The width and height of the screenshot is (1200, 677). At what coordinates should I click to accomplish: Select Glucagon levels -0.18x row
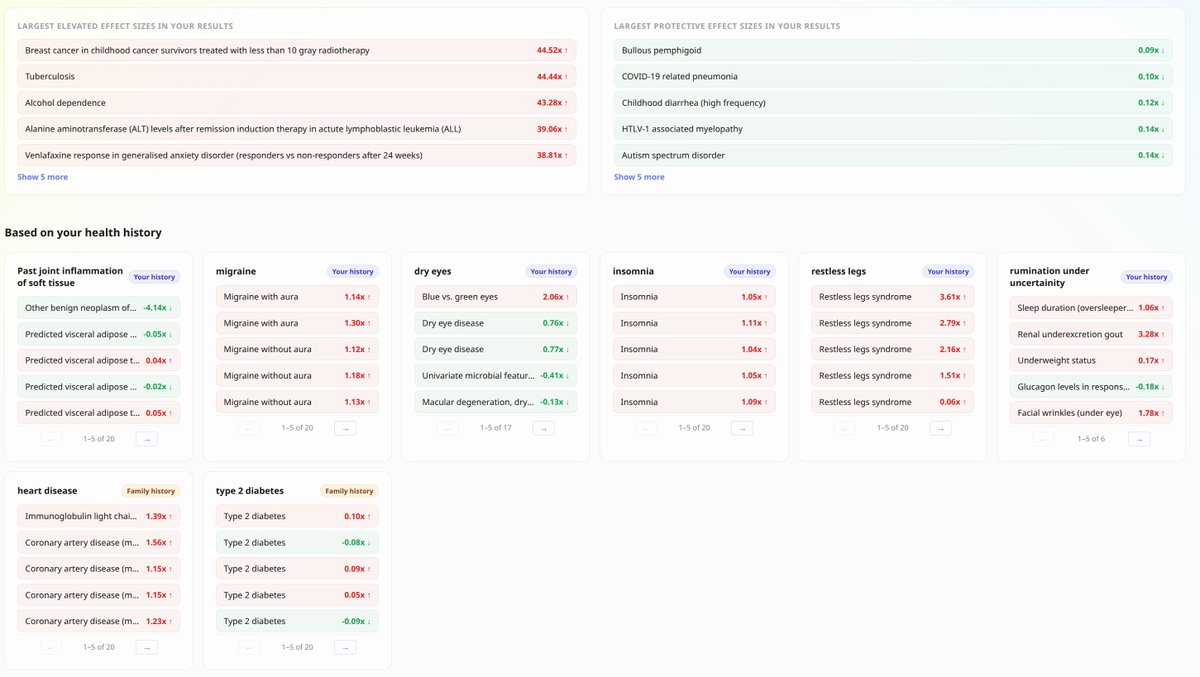[x=1091, y=387]
